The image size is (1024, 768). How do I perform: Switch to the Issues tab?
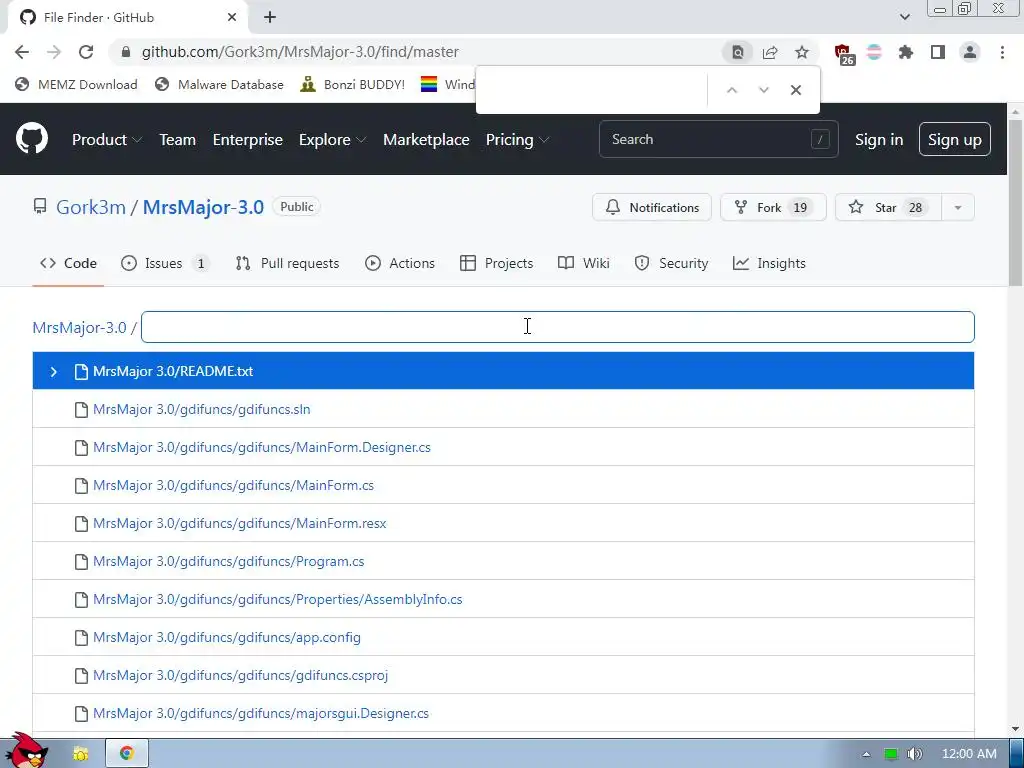165,263
